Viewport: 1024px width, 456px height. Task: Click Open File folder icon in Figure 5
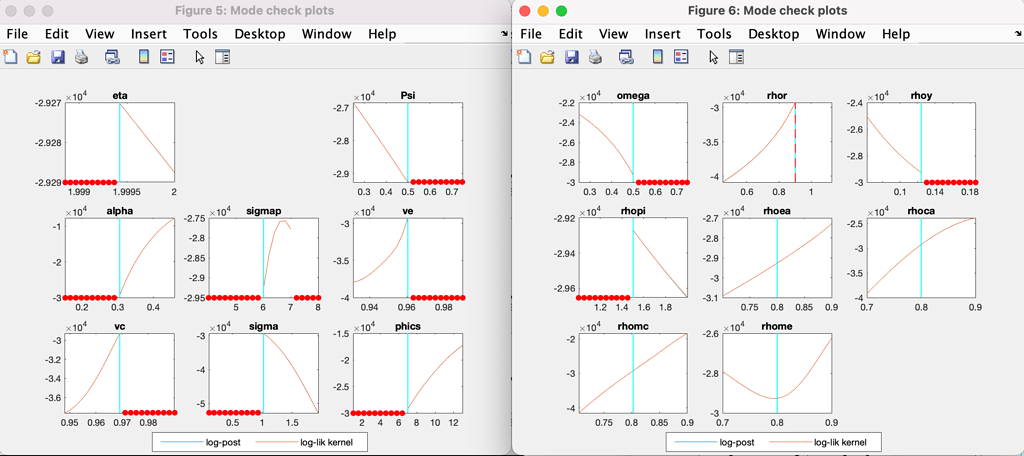(x=34, y=57)
